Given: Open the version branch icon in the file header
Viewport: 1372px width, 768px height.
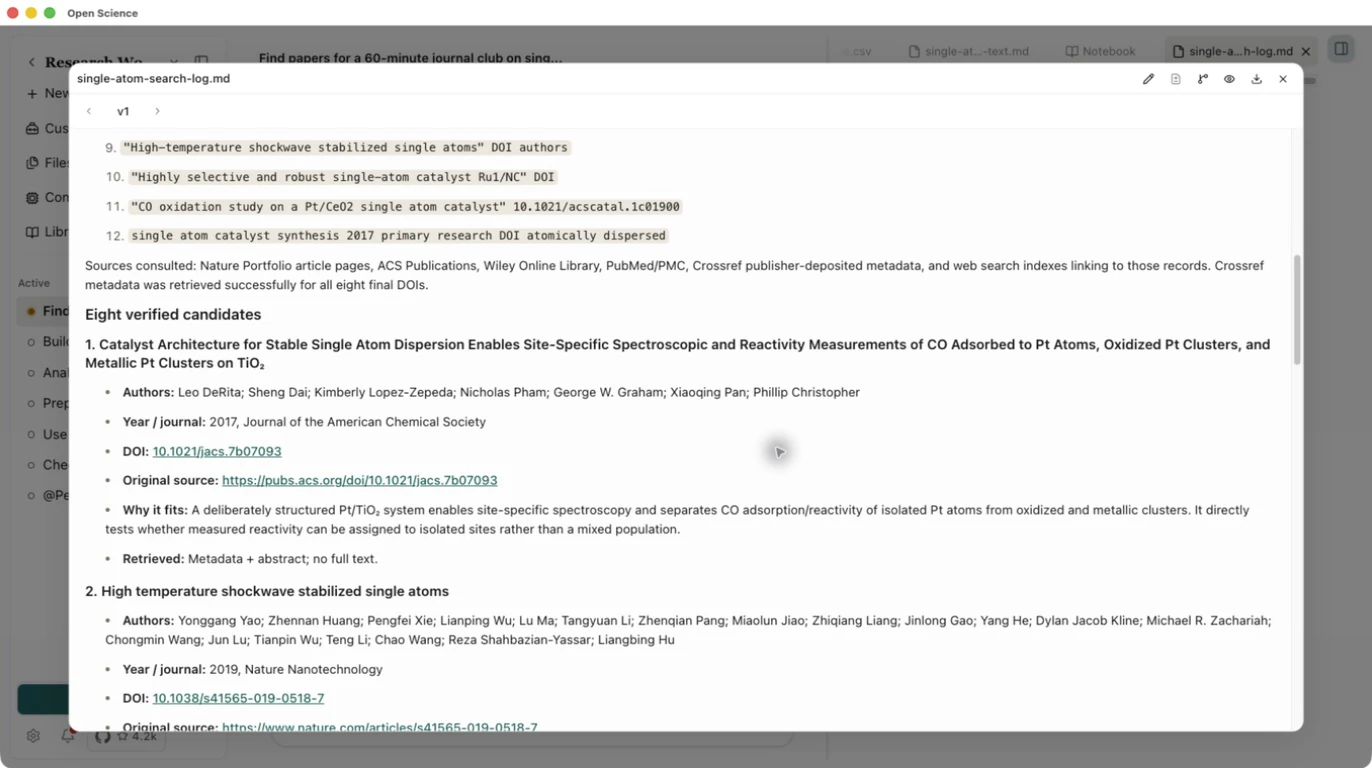Looking at the screenshot, I should coord(1202,79).
